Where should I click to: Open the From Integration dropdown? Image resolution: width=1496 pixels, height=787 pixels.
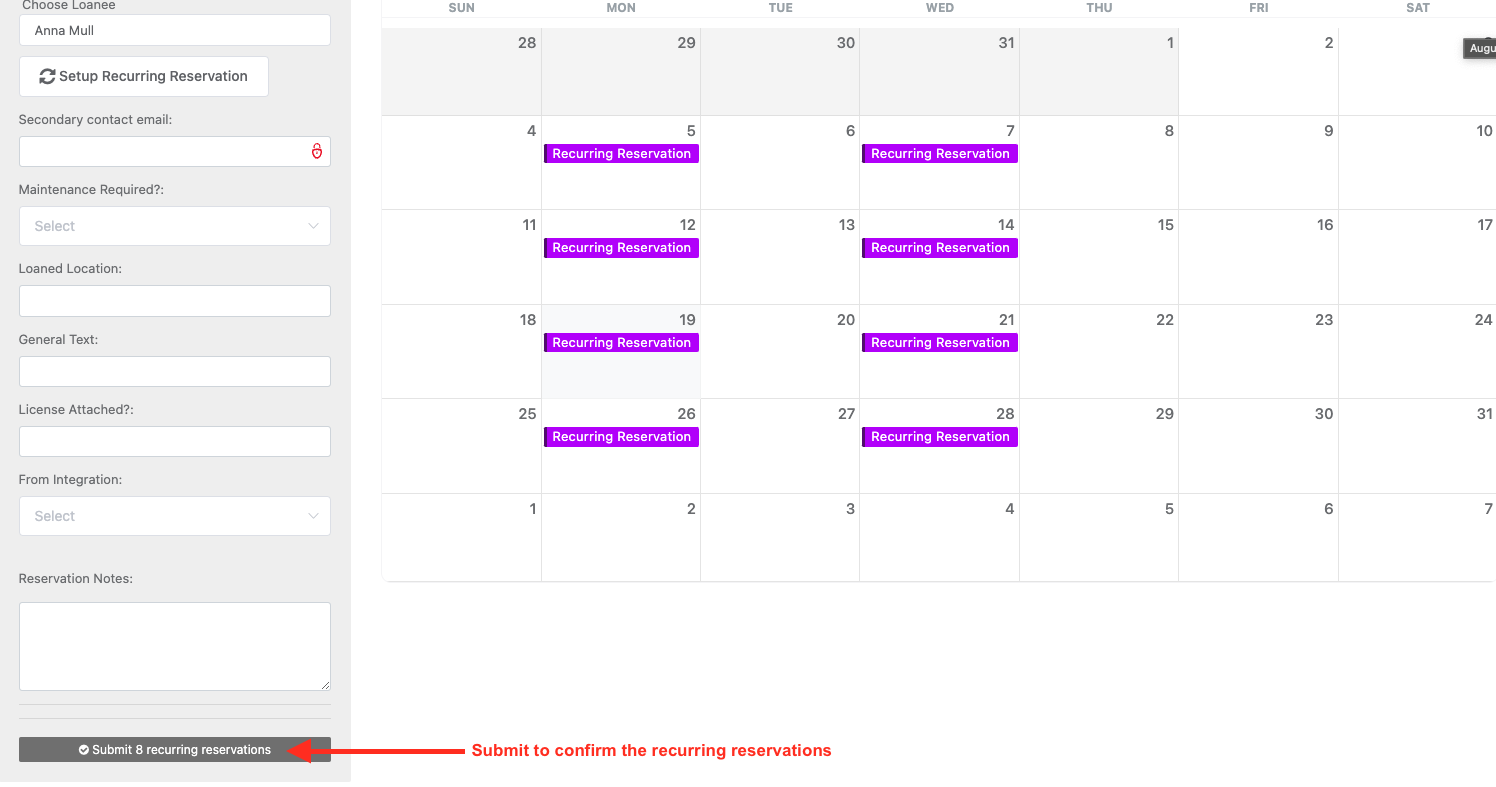coord(175,516)
